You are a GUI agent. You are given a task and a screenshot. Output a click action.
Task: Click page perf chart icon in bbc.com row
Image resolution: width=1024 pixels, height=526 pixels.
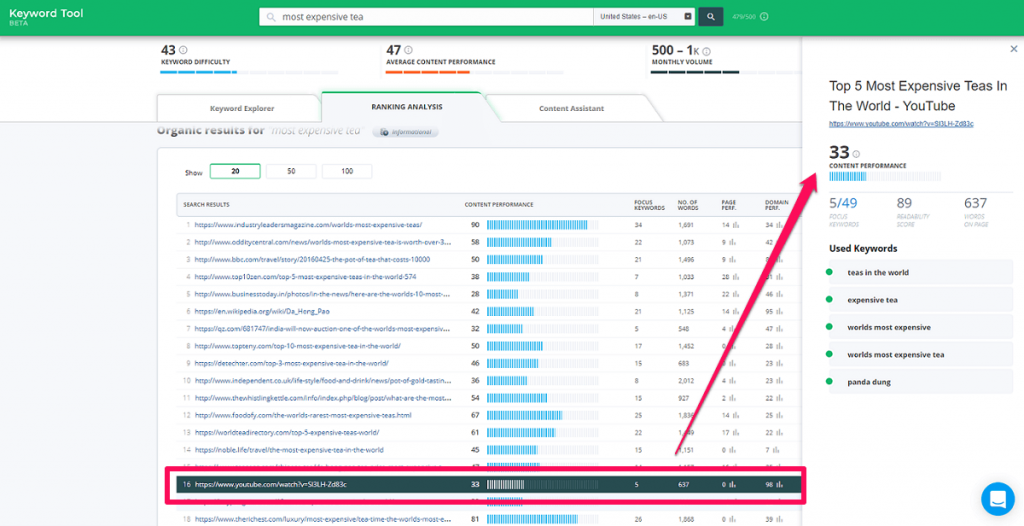(735, 259)
